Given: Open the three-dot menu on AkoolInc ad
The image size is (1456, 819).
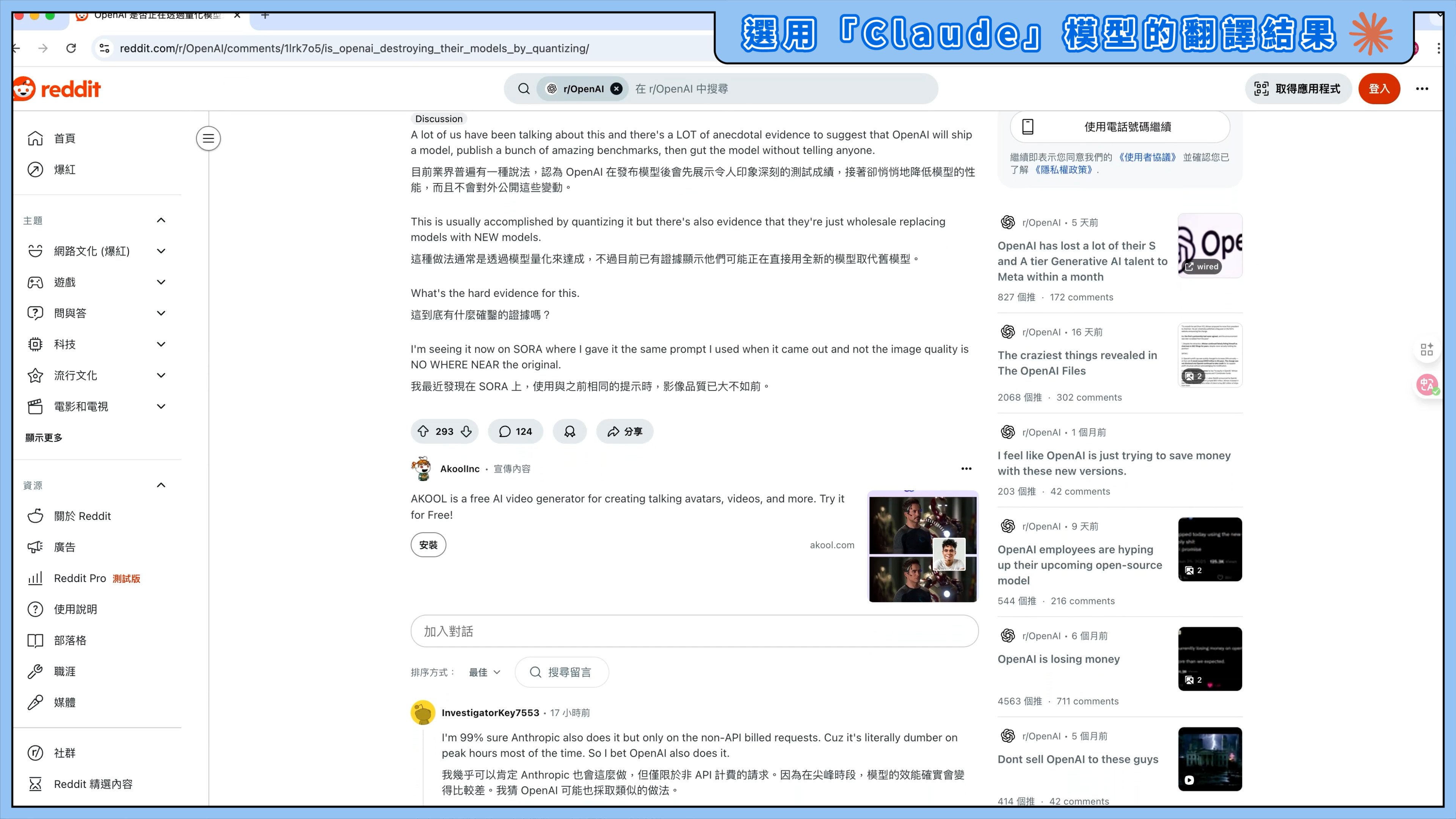Looking at the screenshot, I should point(966,469).
